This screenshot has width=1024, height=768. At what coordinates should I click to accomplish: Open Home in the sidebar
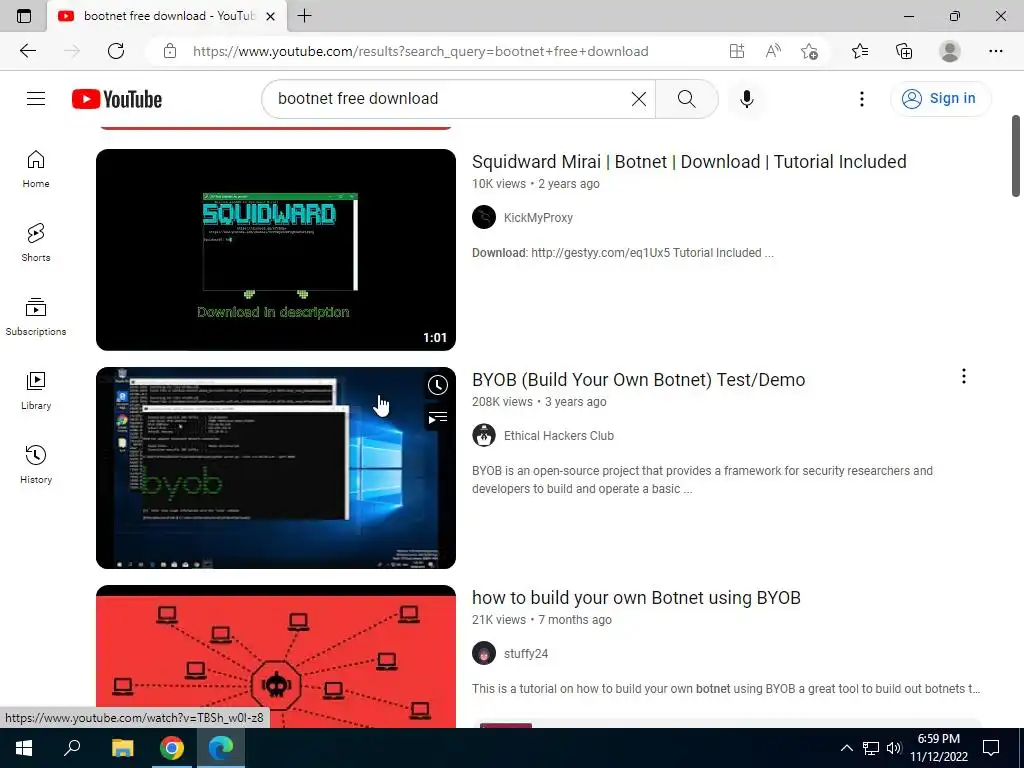(36, 169)
